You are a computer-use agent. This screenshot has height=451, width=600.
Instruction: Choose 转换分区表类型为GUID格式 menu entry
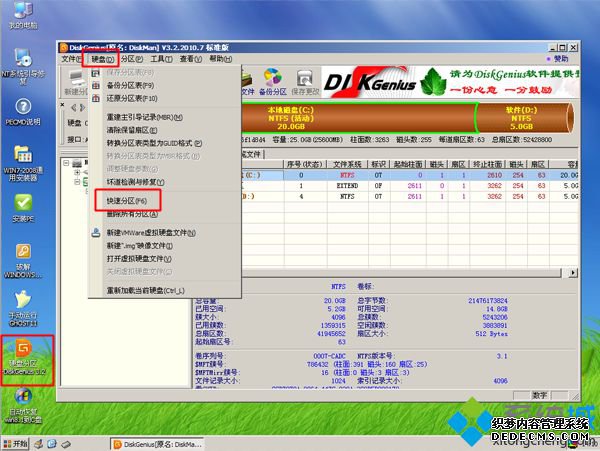click(x=165, y=143)
